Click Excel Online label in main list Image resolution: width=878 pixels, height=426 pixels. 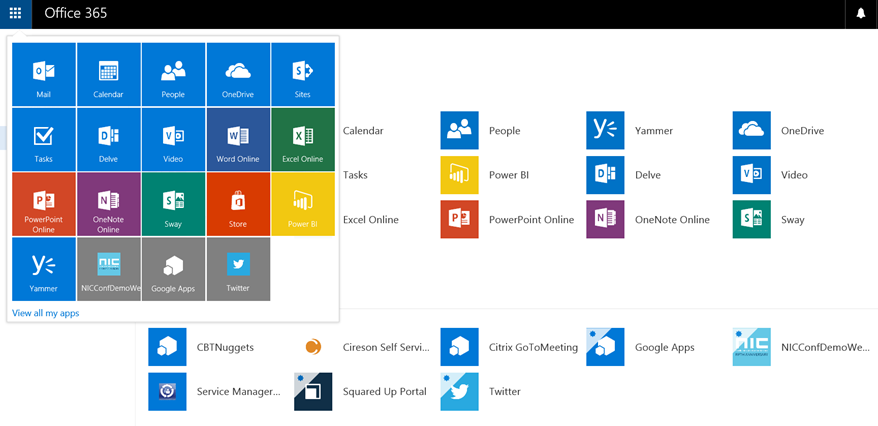click(371, 219)
